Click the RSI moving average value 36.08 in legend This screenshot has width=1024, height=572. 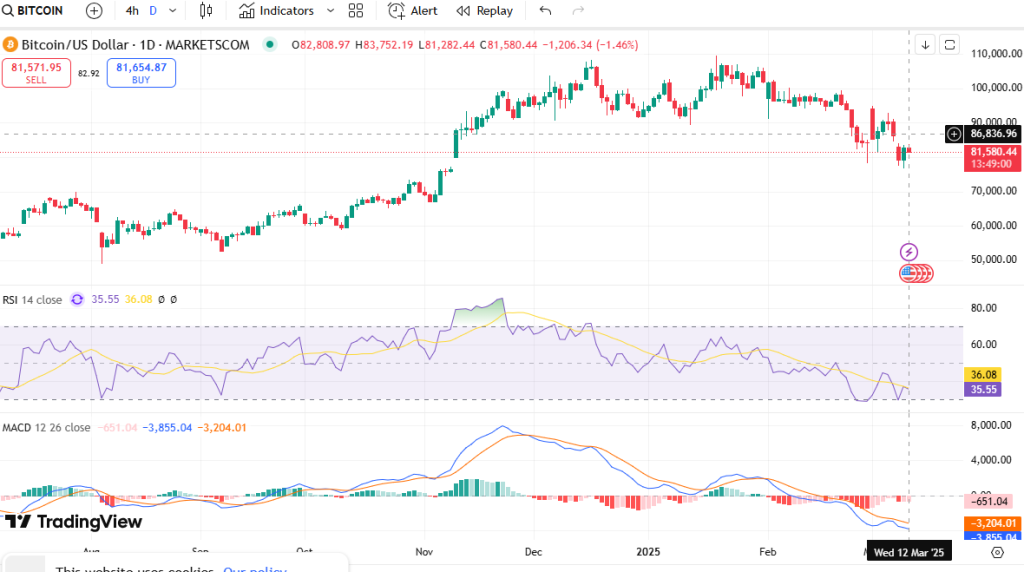138,299
